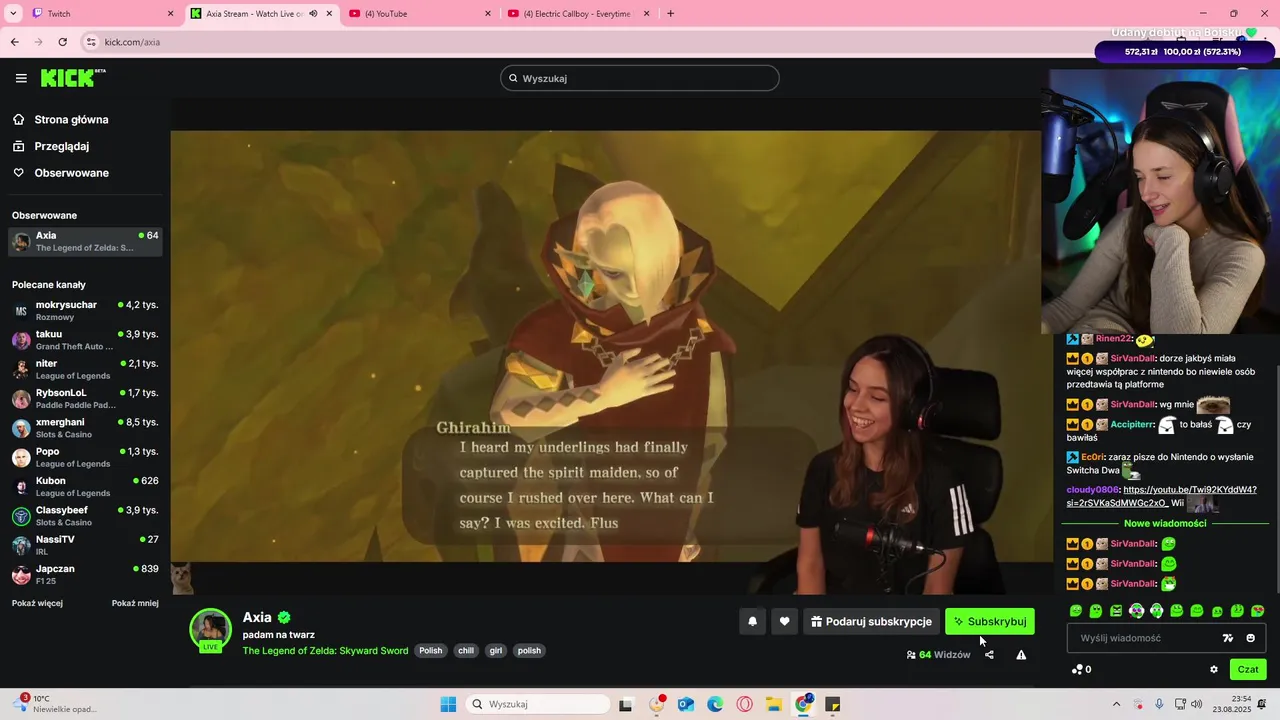Open Classybeef recommended channel
Image resolution: width=1280 pixels, height=720 pixels.
(85, 516)
